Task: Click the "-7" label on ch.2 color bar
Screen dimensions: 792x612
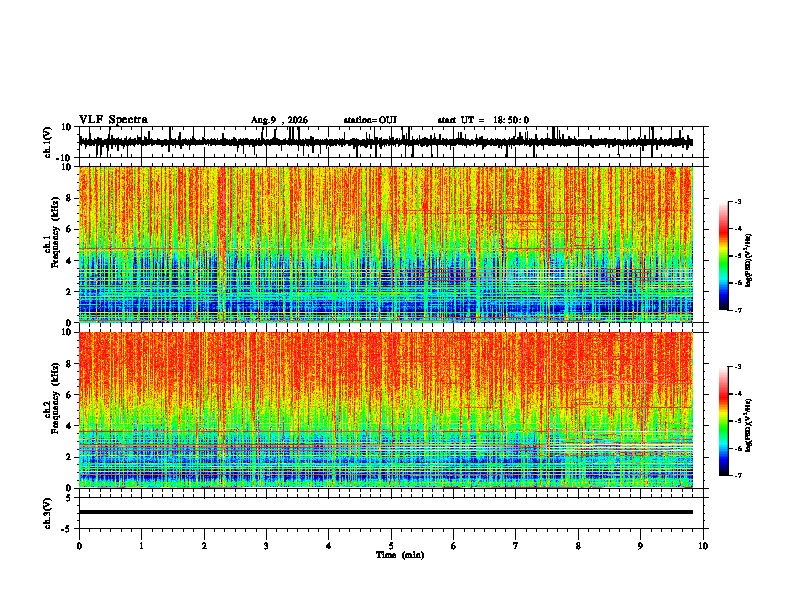Action: click(x=738, y=475)
